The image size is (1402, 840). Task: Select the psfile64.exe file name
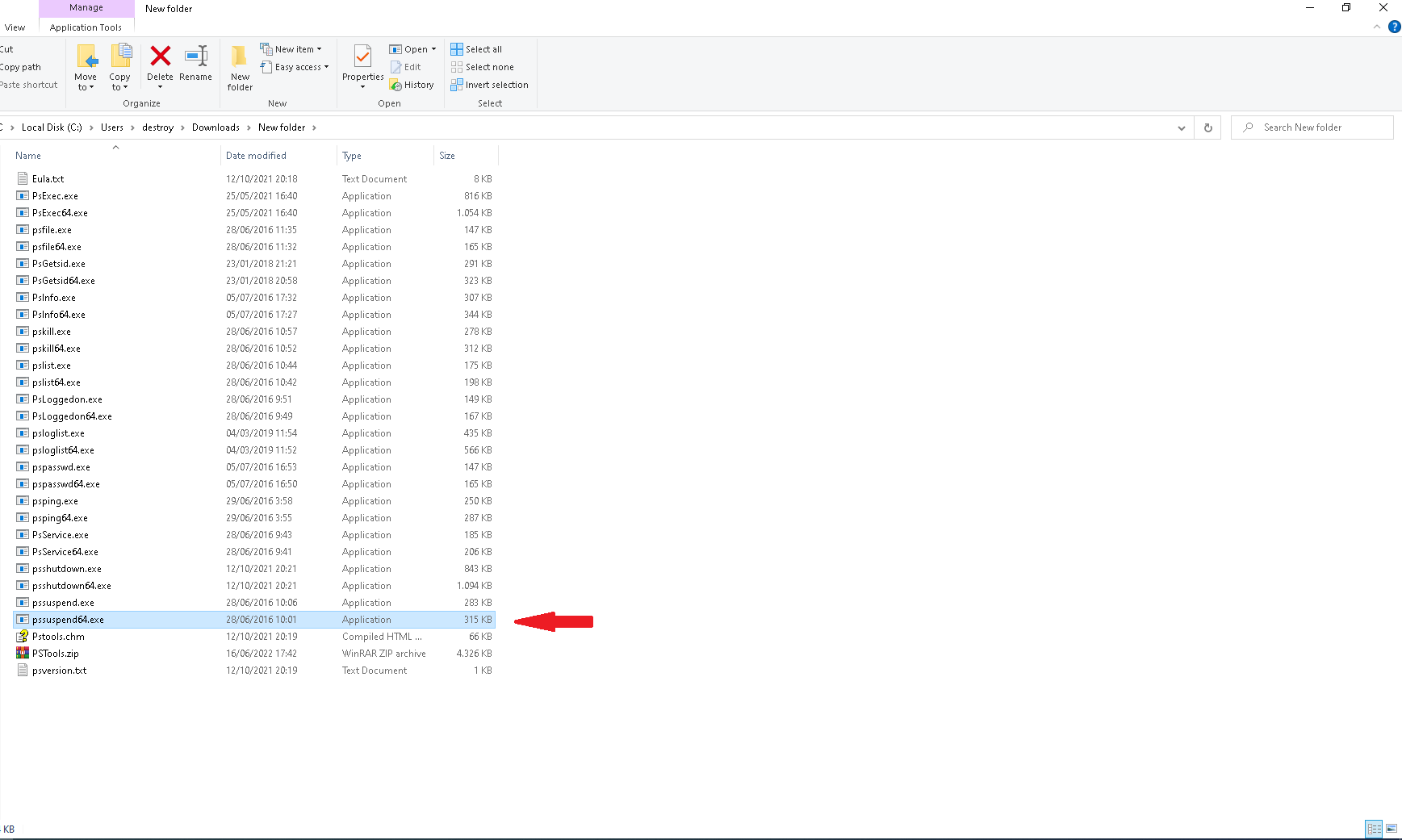56,247
